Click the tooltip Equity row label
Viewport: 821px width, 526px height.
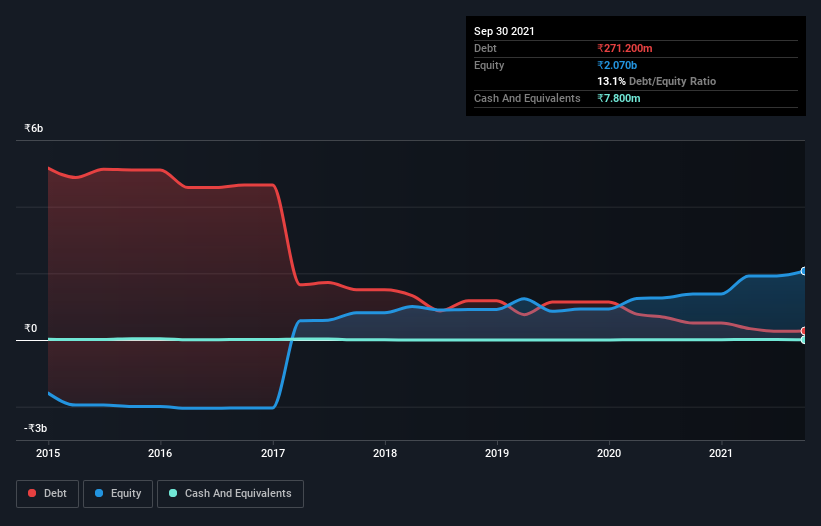(489, 65)
